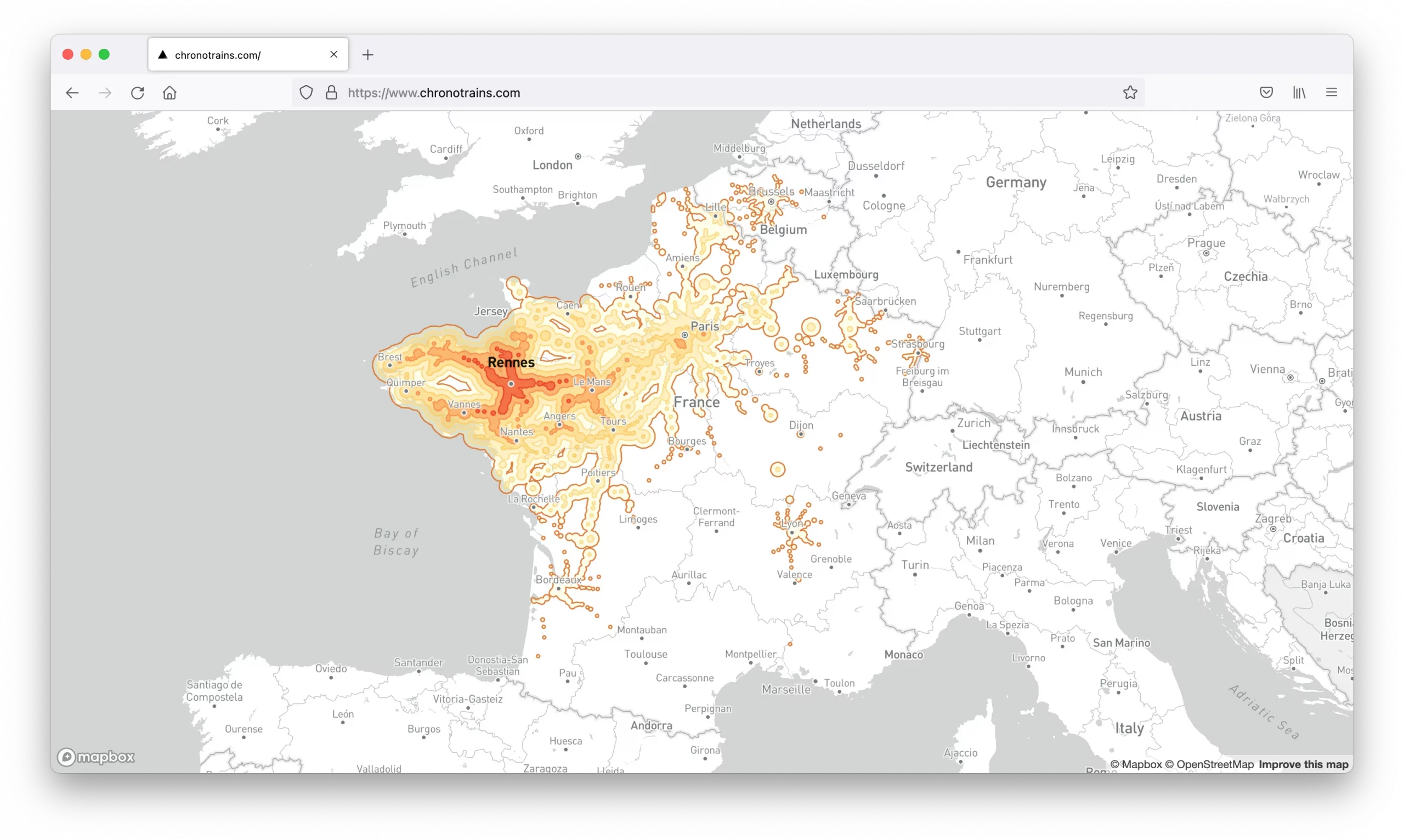Viewport: 1404px width, 840px height.
Task: Click the Germany country label
Action: (1016, 182)
